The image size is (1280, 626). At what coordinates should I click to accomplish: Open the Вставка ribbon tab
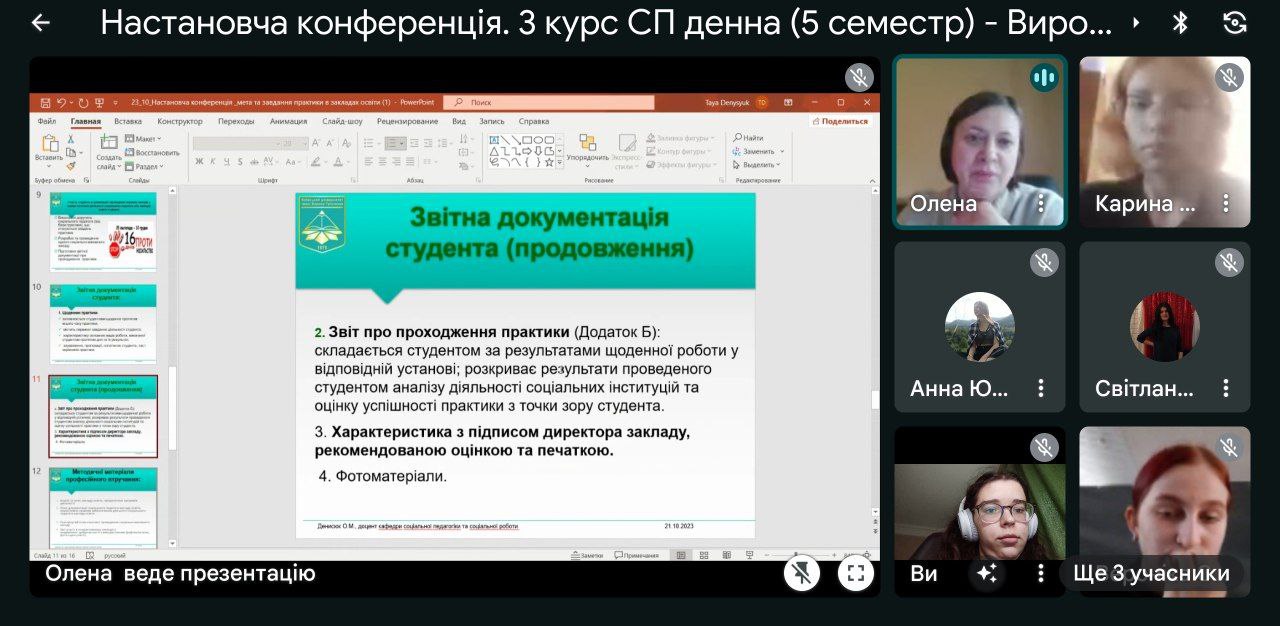[128, 121]
